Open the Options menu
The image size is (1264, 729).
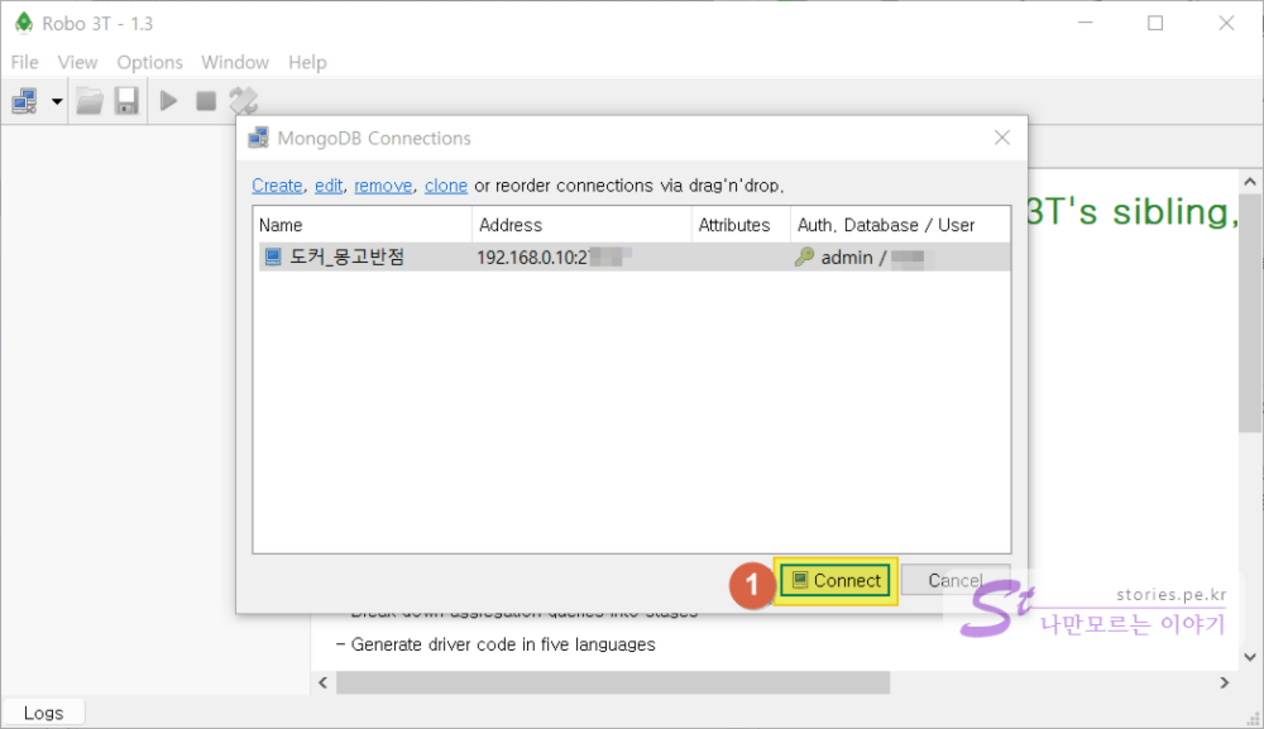150,62
